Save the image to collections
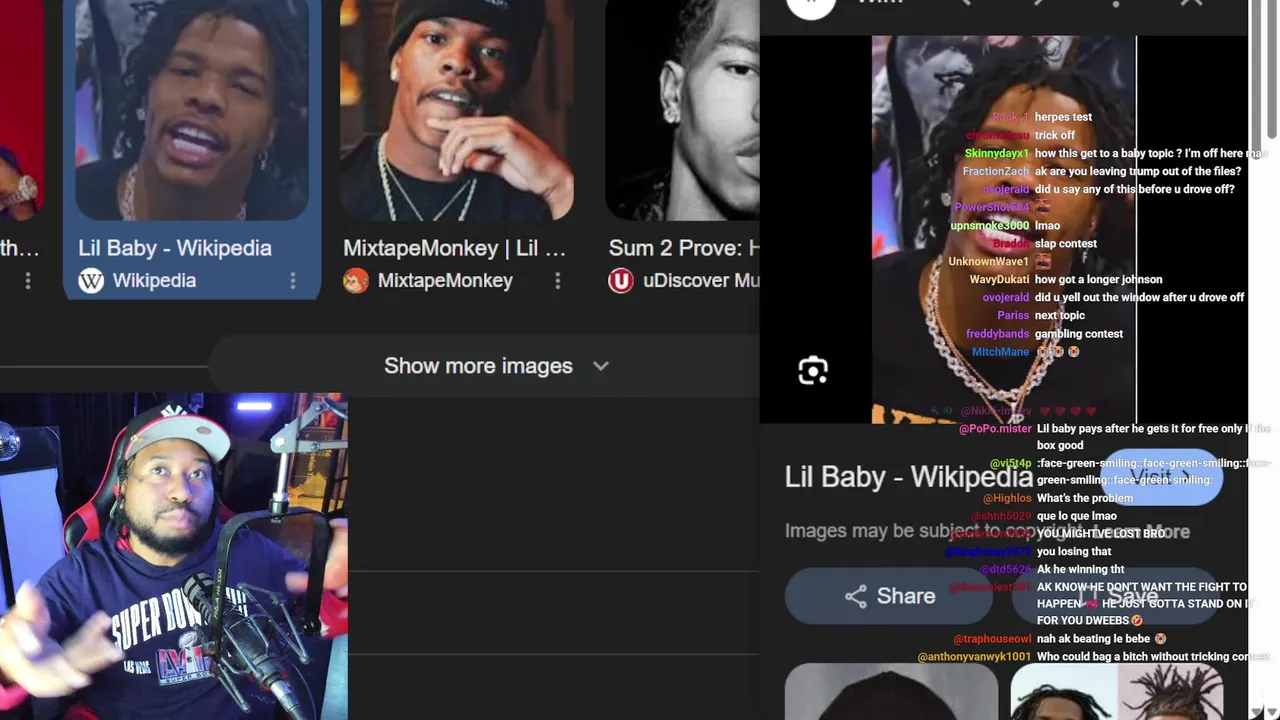 (x=1118, y=596)
